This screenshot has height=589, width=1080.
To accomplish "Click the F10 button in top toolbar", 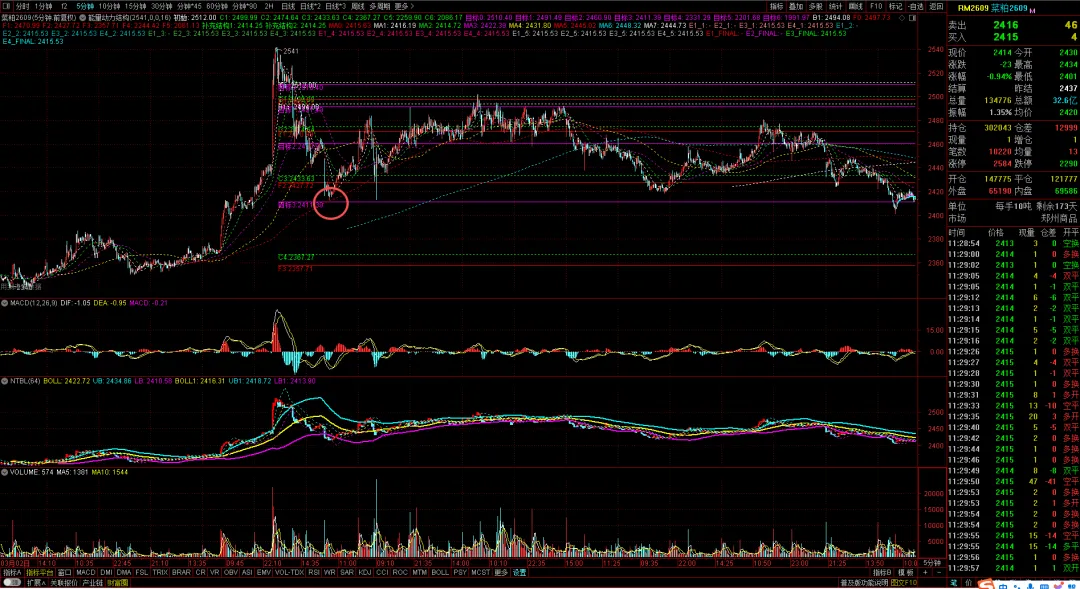I will pyautogui.click(x=875, y=6).
